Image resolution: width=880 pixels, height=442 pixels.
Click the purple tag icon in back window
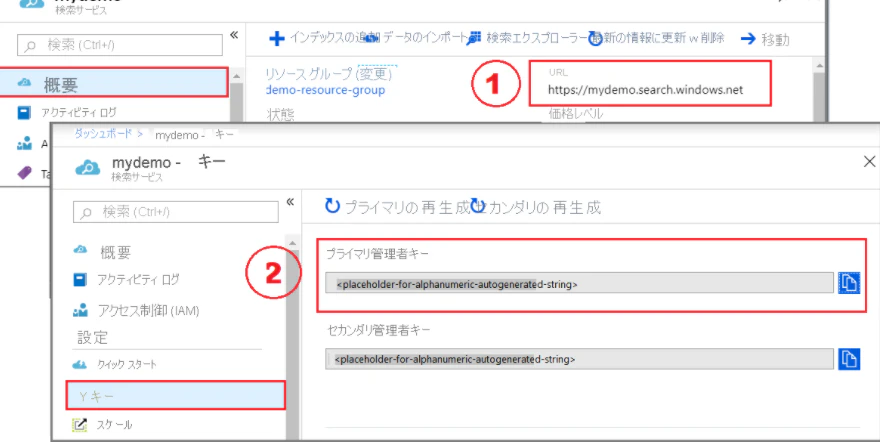[24, 173]
